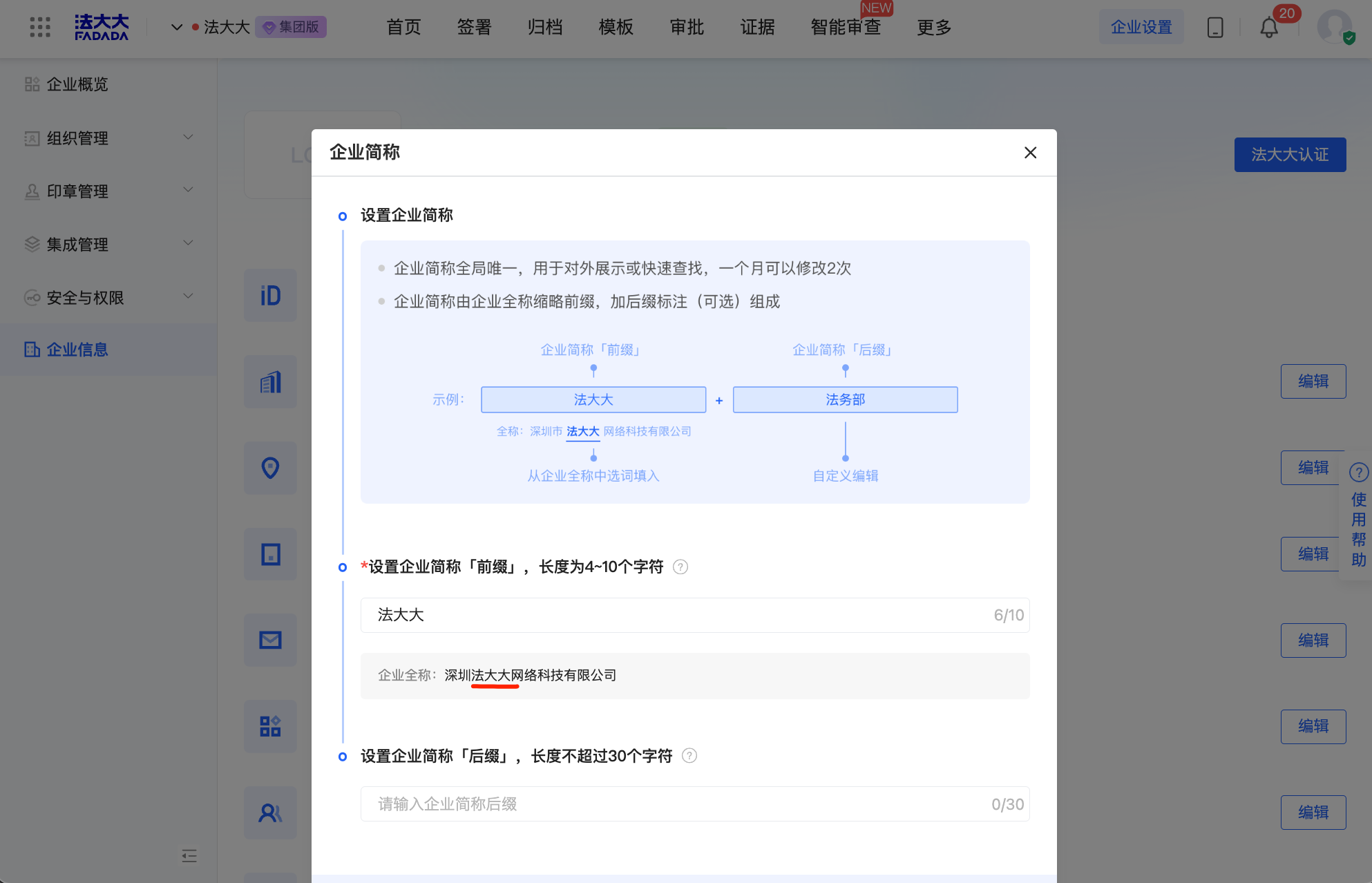Image resolution: width=1372 pixels, height=883 pixels.
Task: Click 编辑 next to the people row
Action: click(1313, 813)
